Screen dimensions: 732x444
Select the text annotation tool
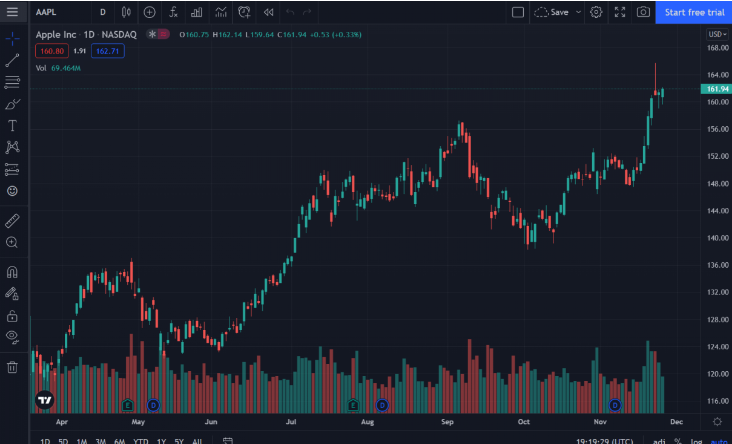13,126
